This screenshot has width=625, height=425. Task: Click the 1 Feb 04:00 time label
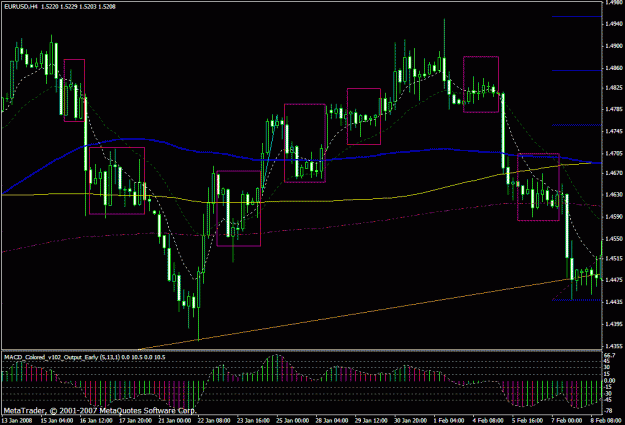tap(449, 420)
